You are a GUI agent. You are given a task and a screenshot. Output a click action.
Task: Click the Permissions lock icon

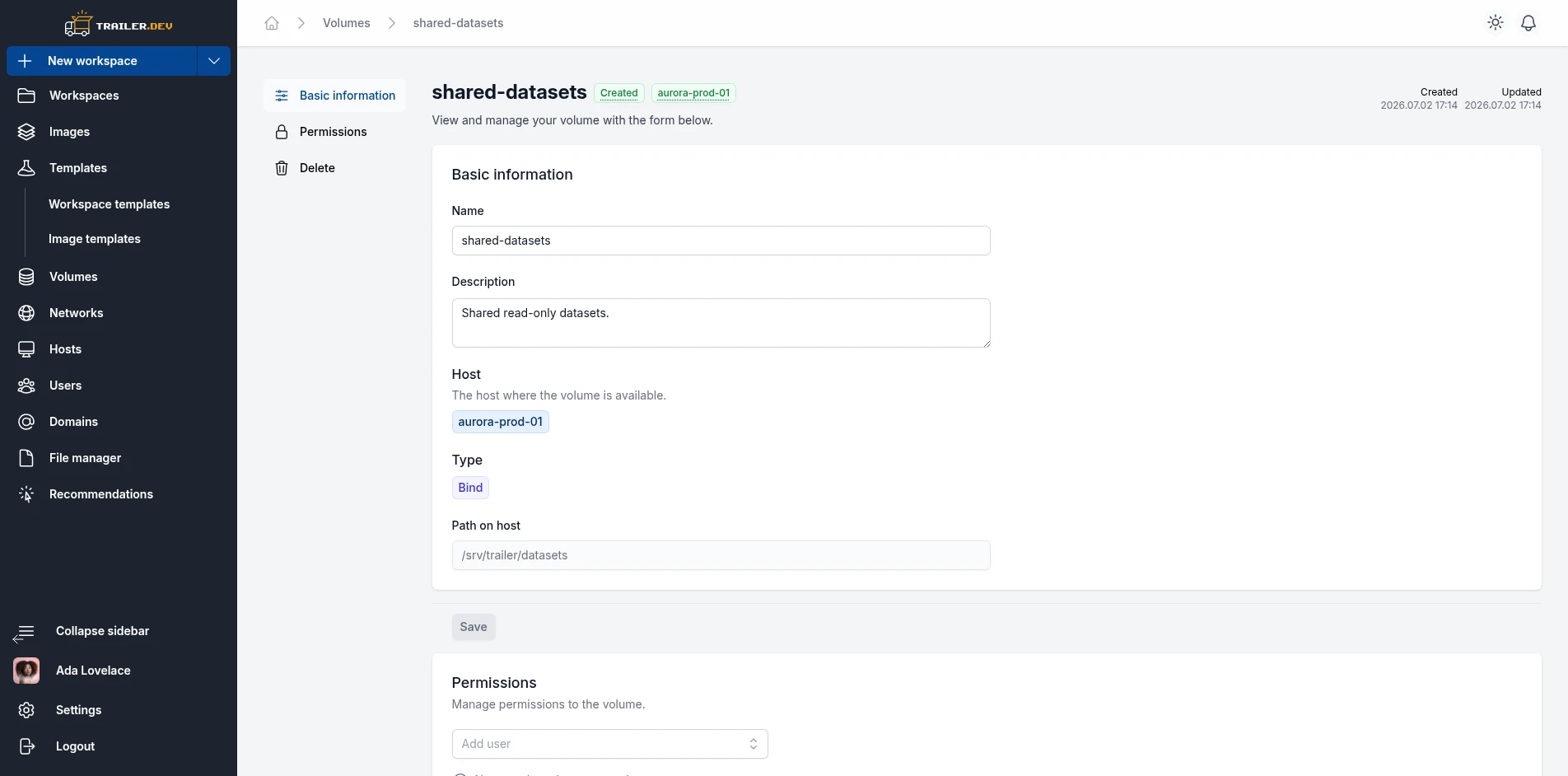[282, 132]
